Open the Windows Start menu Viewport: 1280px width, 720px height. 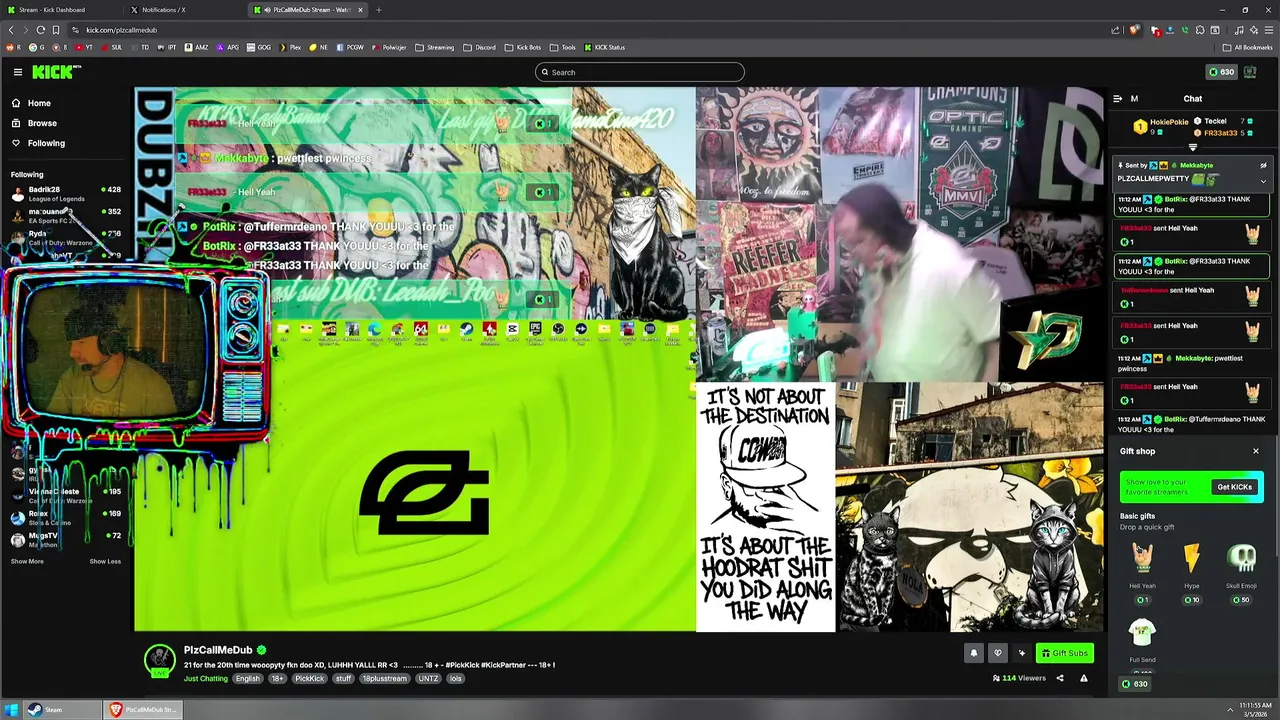pyautogui.click(x=11, y=710)
